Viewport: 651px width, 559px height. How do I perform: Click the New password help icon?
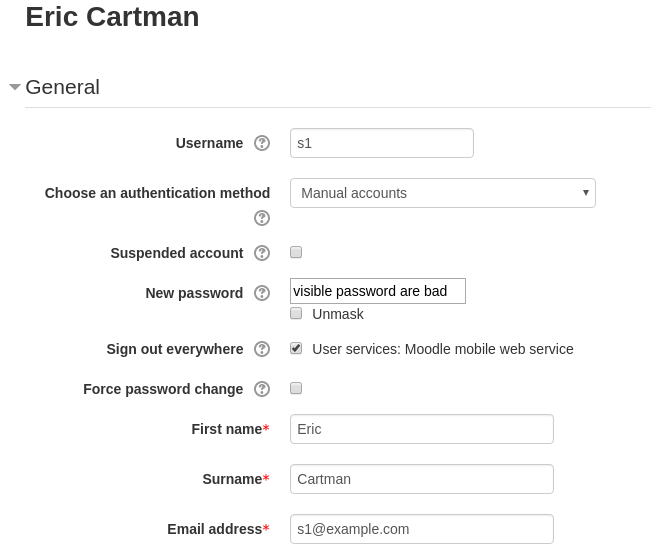pyautogui.click(x=262, y=293)
